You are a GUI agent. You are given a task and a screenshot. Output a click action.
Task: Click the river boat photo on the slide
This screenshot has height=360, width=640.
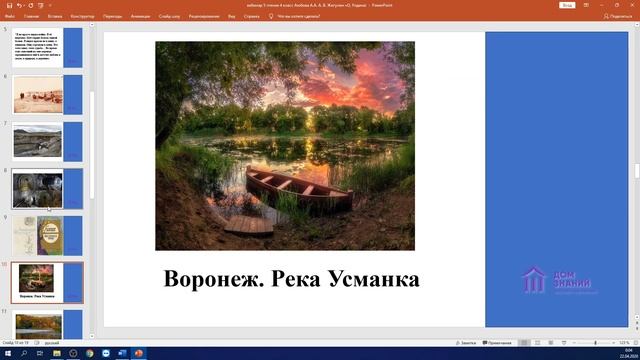pyautogui.click(x=285, y=146)
